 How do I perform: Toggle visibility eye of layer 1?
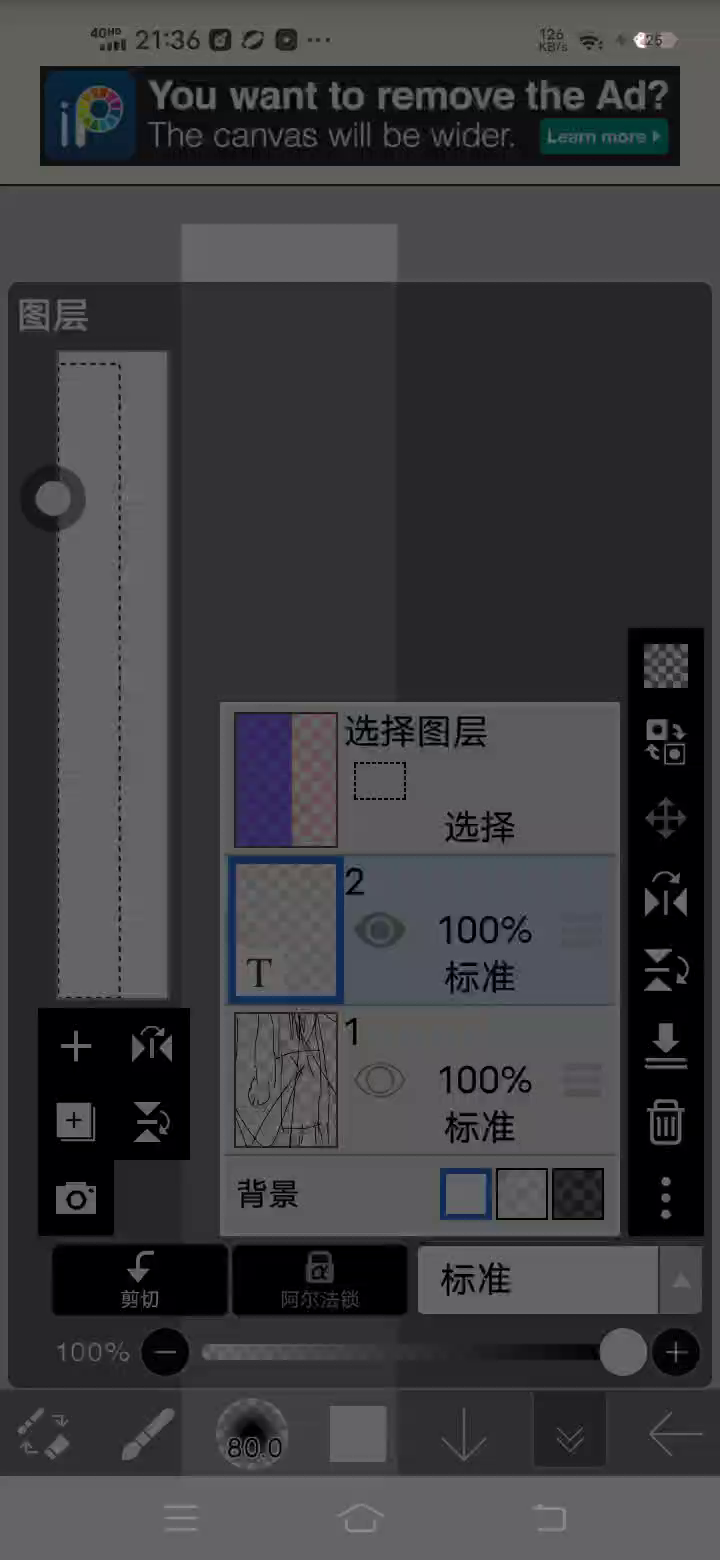click(380, 1080)
